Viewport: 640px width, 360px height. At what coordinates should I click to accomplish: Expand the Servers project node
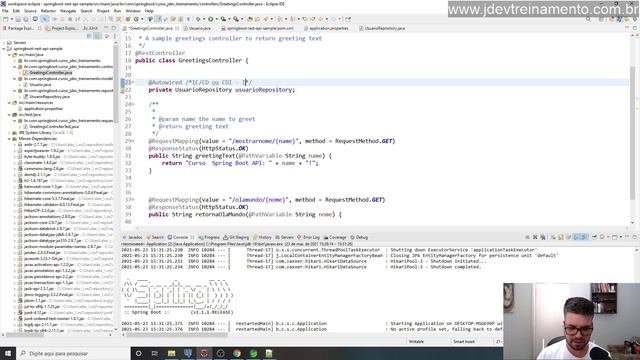pyautogui.click(x=4, y=42)
